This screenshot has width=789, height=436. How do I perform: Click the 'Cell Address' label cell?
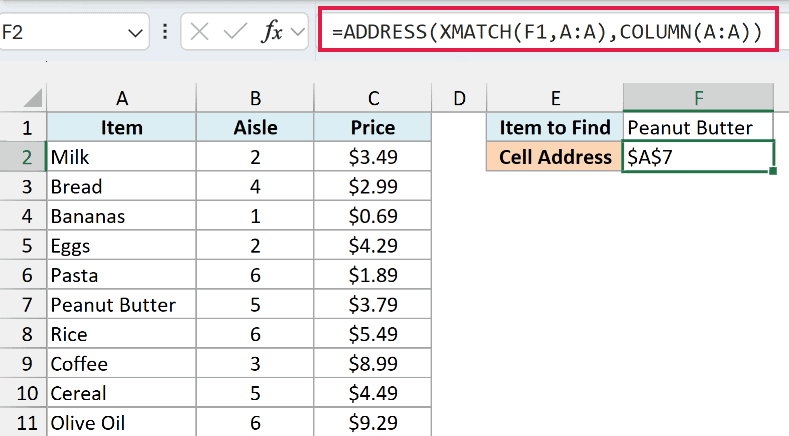point(555,157)
